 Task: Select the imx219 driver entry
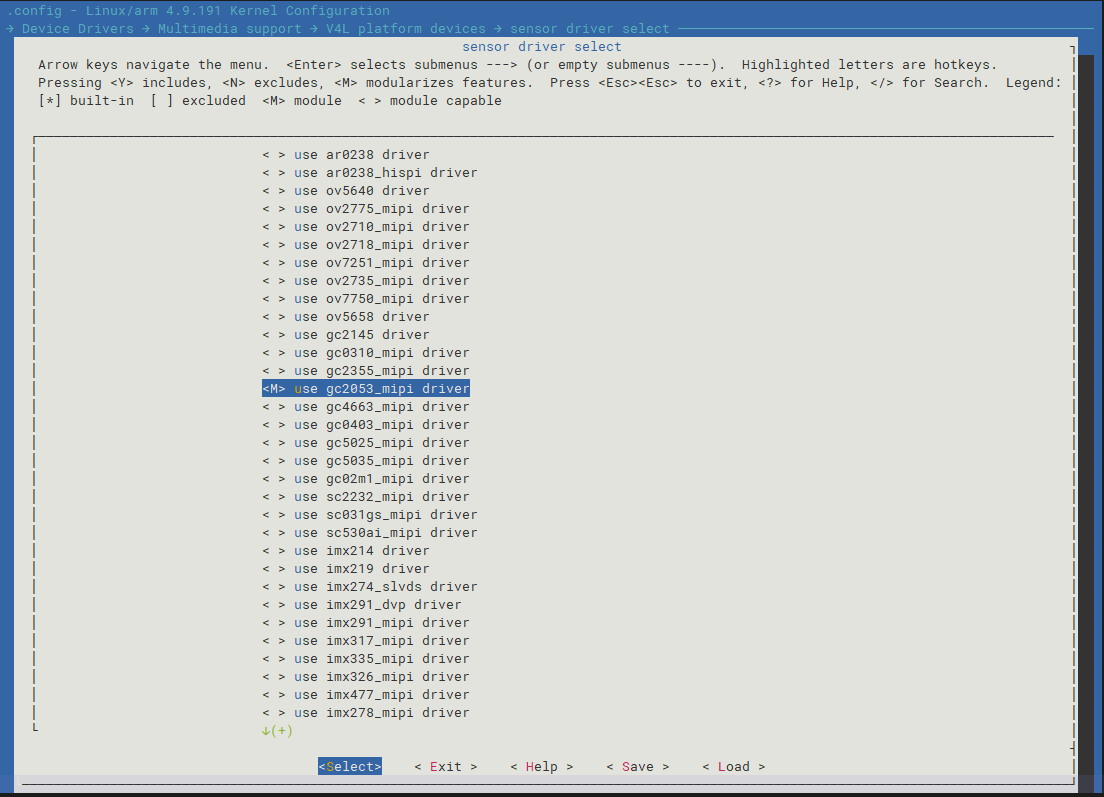(346, 569)
